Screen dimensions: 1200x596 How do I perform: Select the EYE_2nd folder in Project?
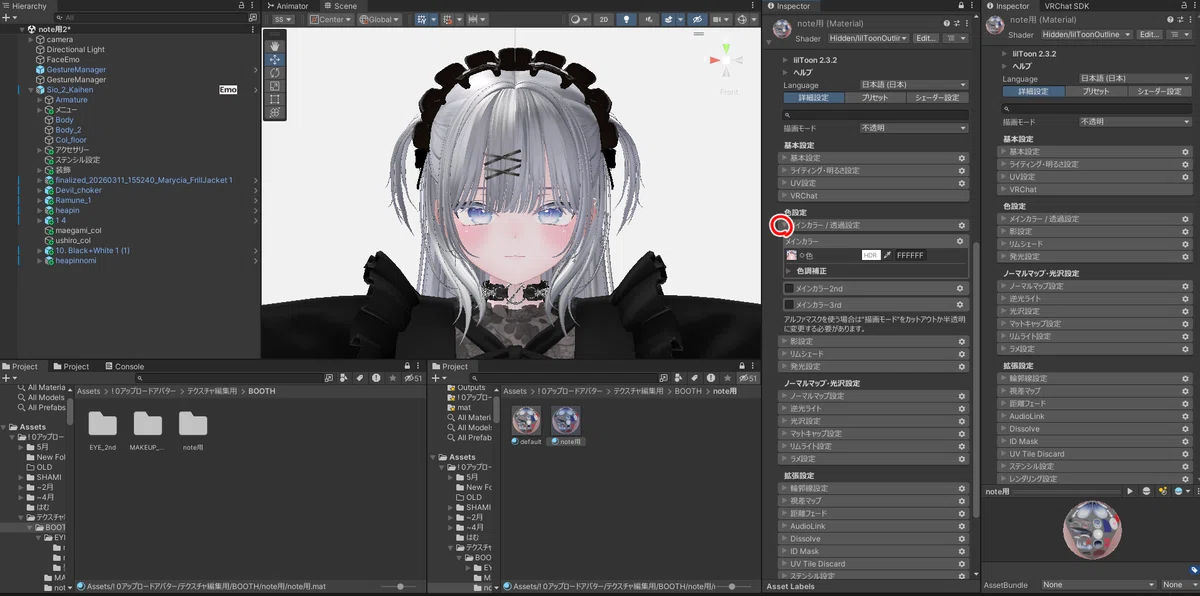102,423
